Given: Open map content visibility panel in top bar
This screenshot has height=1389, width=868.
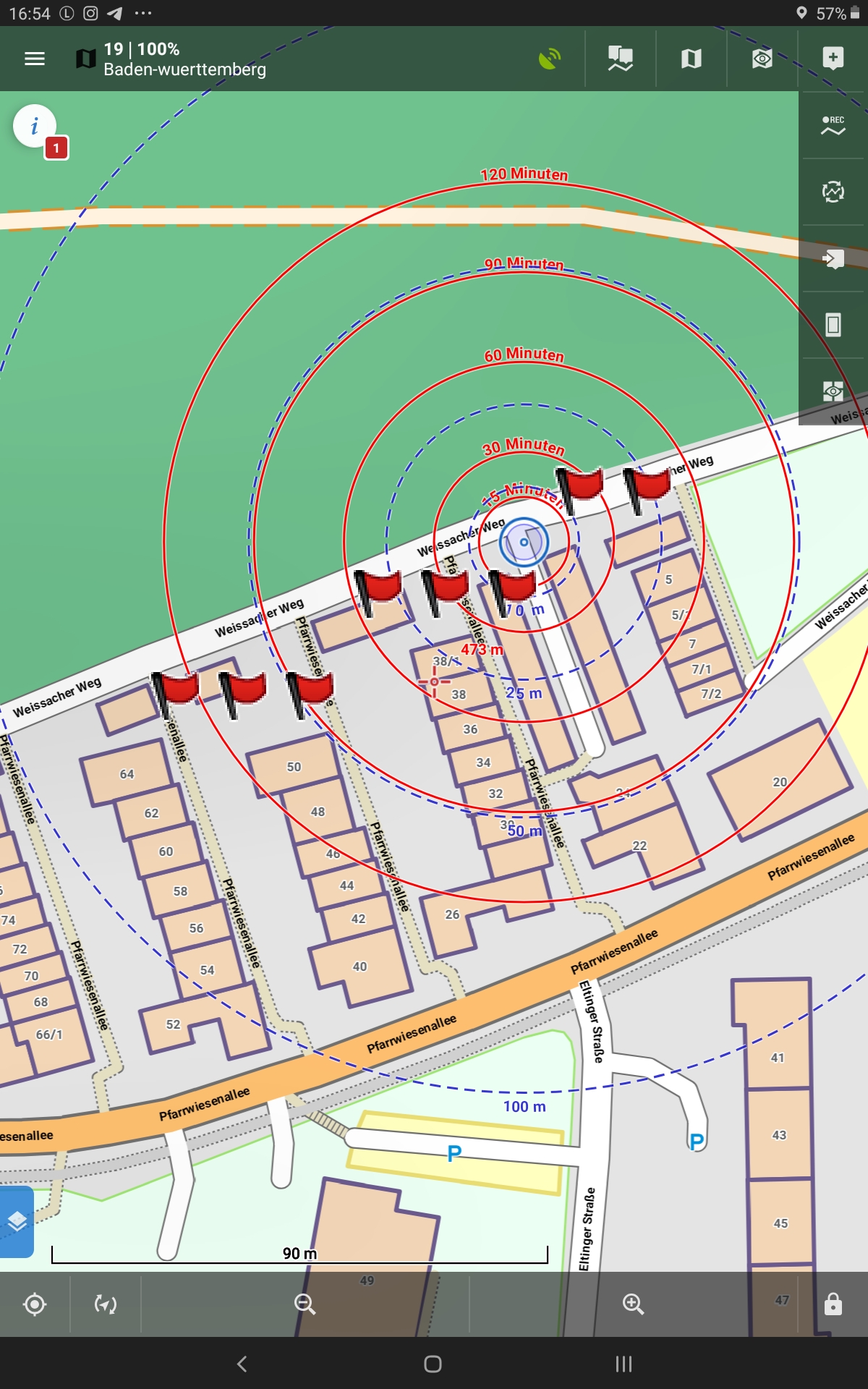Looking at the screenshot, I should (762, 59).
